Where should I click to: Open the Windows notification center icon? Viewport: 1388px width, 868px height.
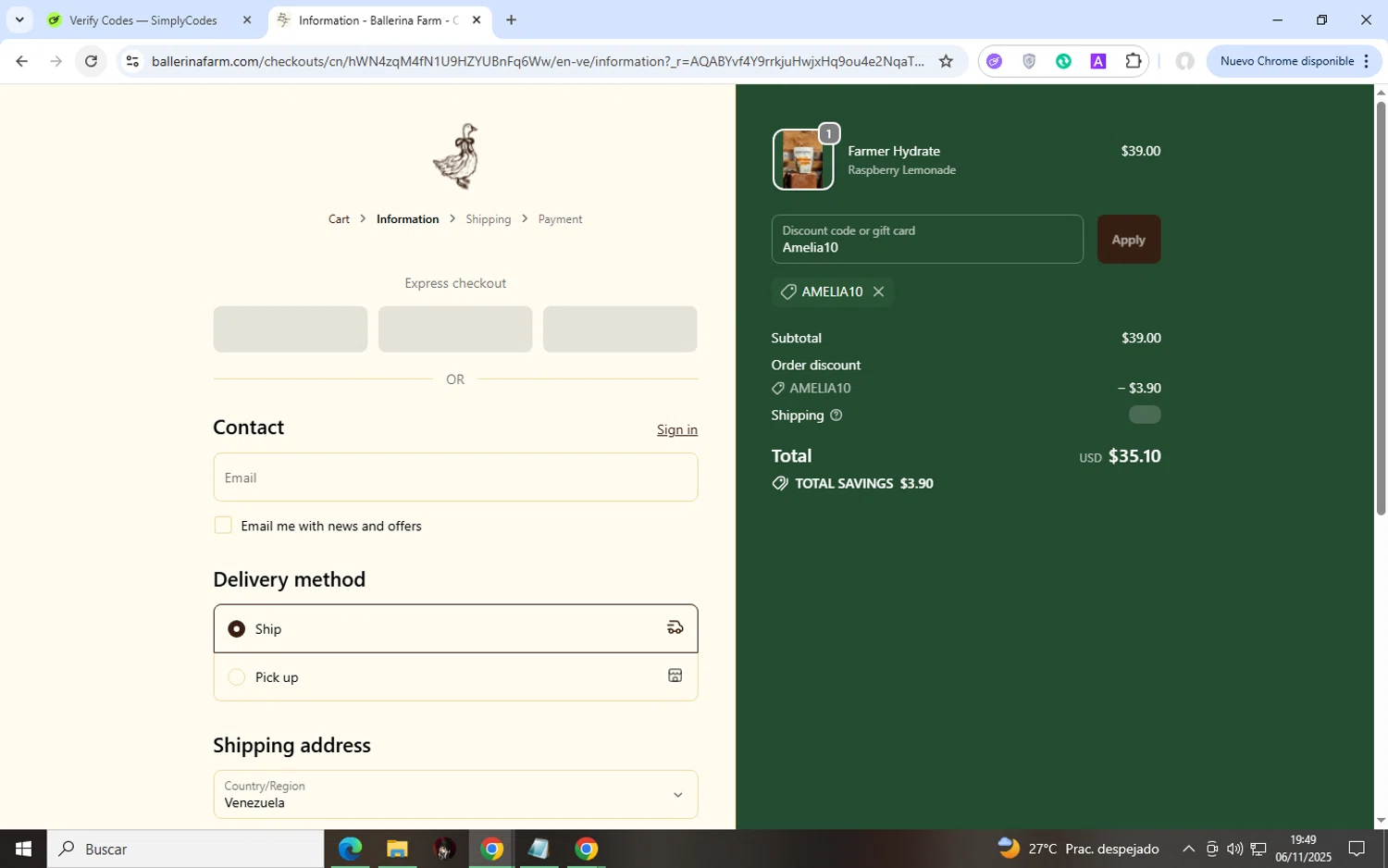pyautogui.click(x=1357, y=849)
